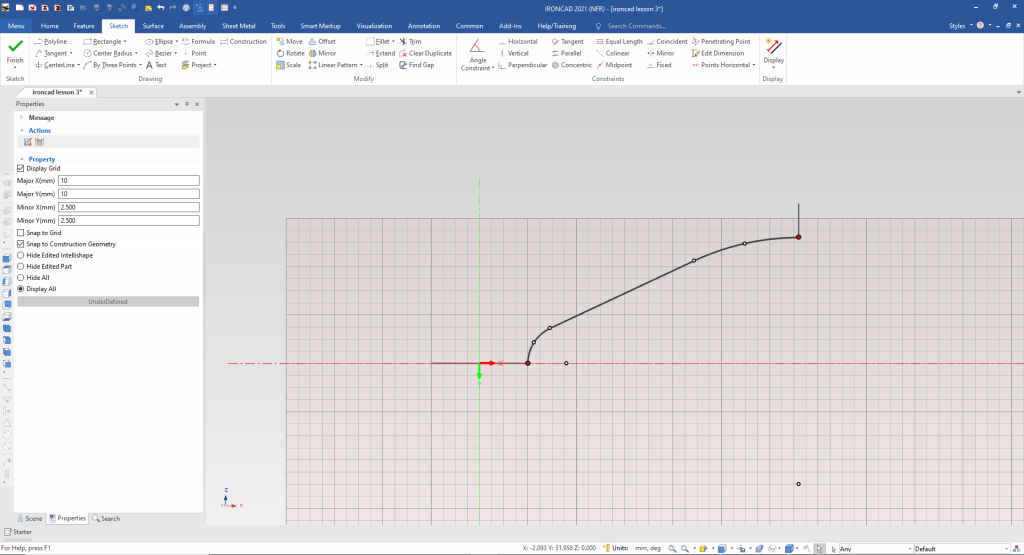
Task: Open the Scene tab at panel bottom
Action: [x=29, y=518]
